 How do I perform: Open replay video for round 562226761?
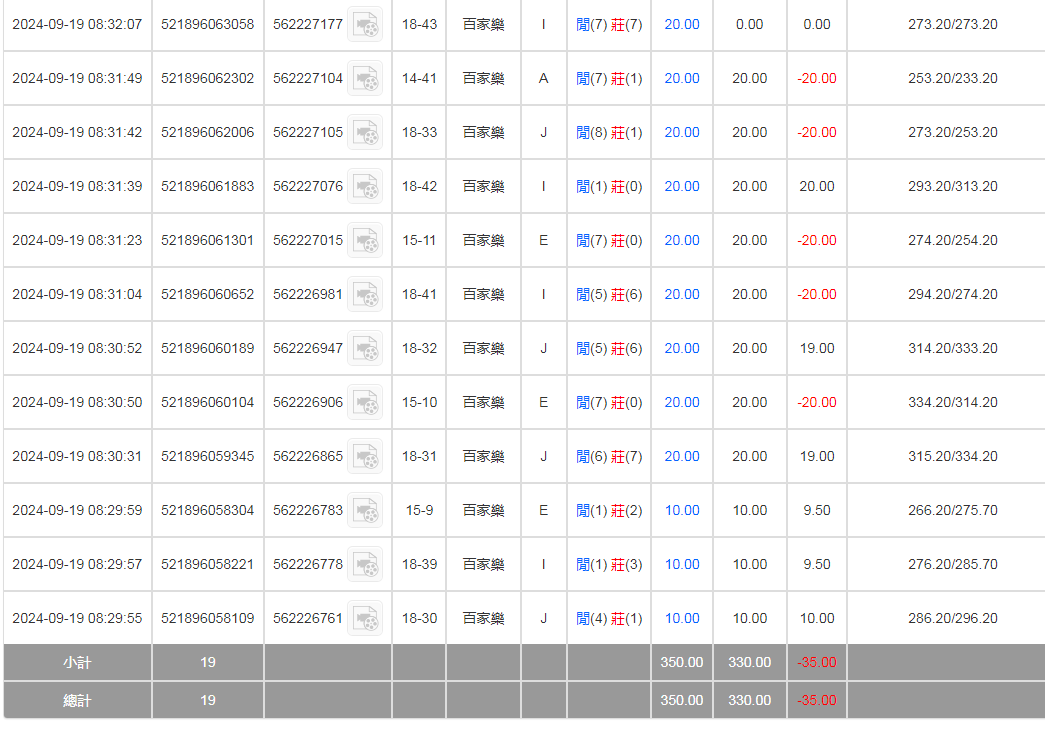click(365, 618)
